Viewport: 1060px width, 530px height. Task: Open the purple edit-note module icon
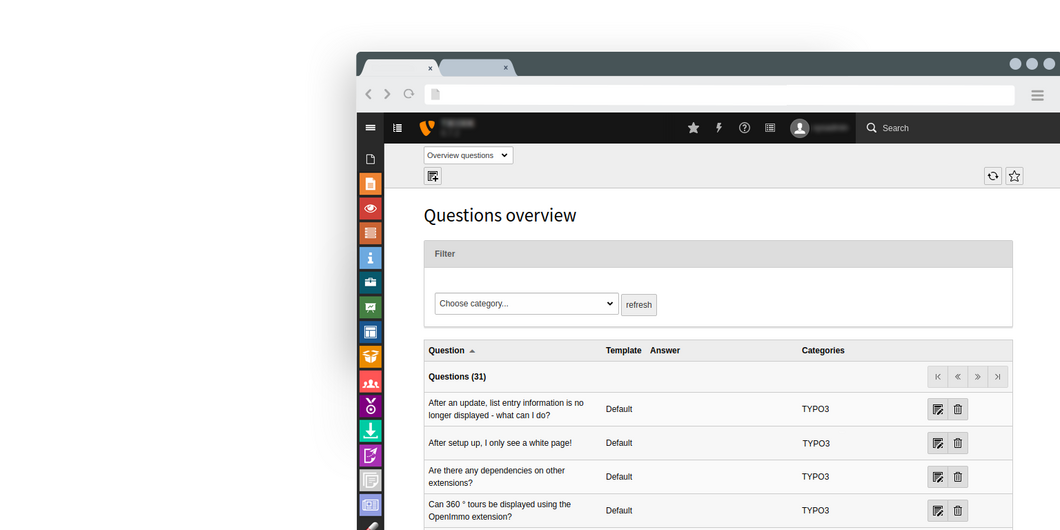pos(370,455)
